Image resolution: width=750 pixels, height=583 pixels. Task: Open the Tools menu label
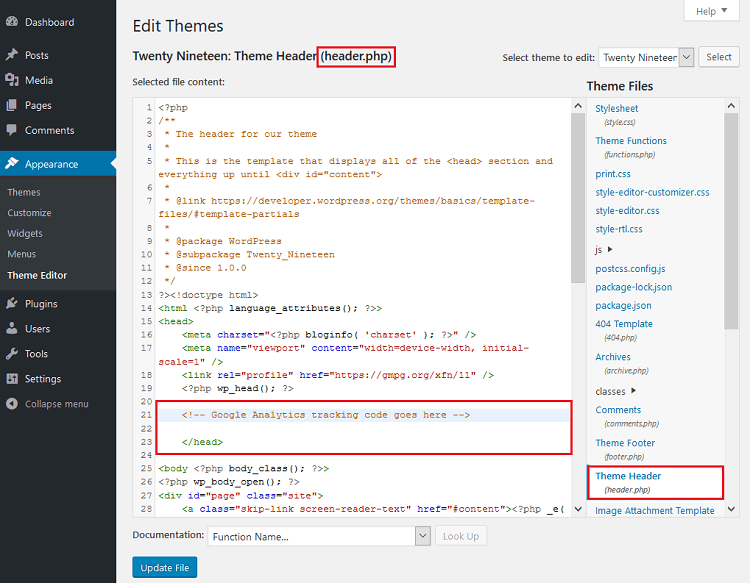36,353
